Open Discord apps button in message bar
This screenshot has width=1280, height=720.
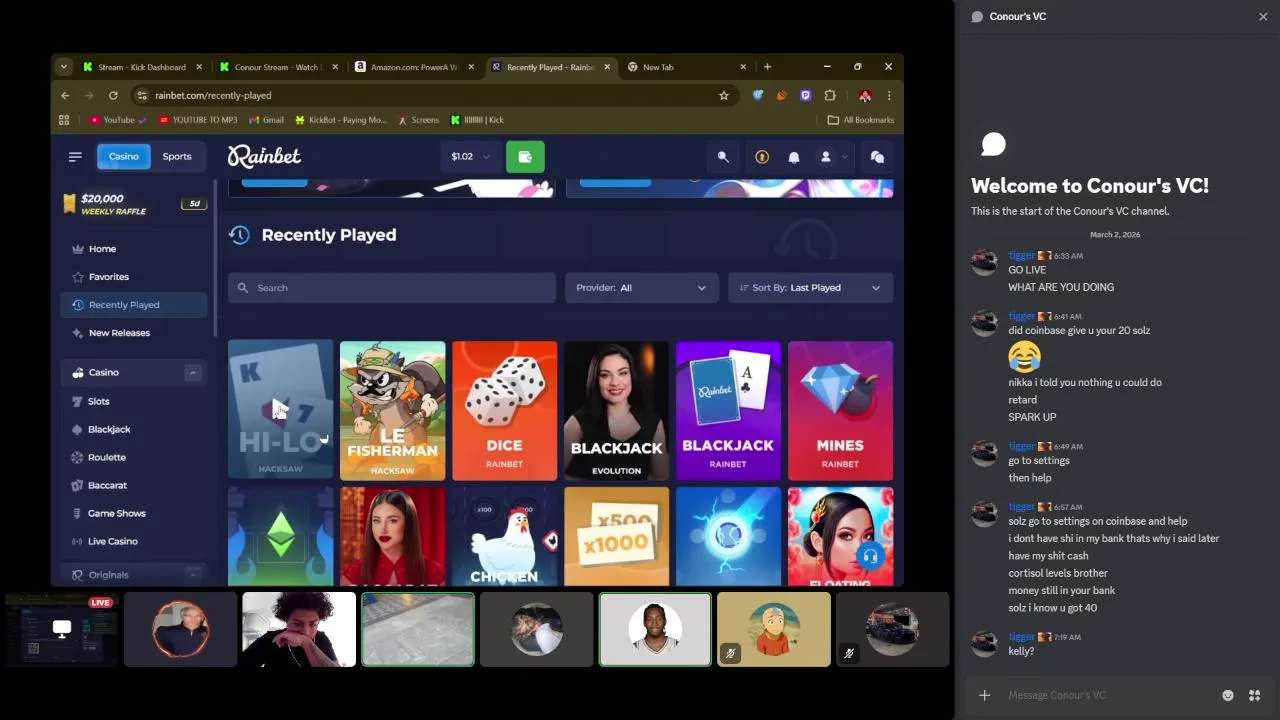click(x=1254, y=695)
